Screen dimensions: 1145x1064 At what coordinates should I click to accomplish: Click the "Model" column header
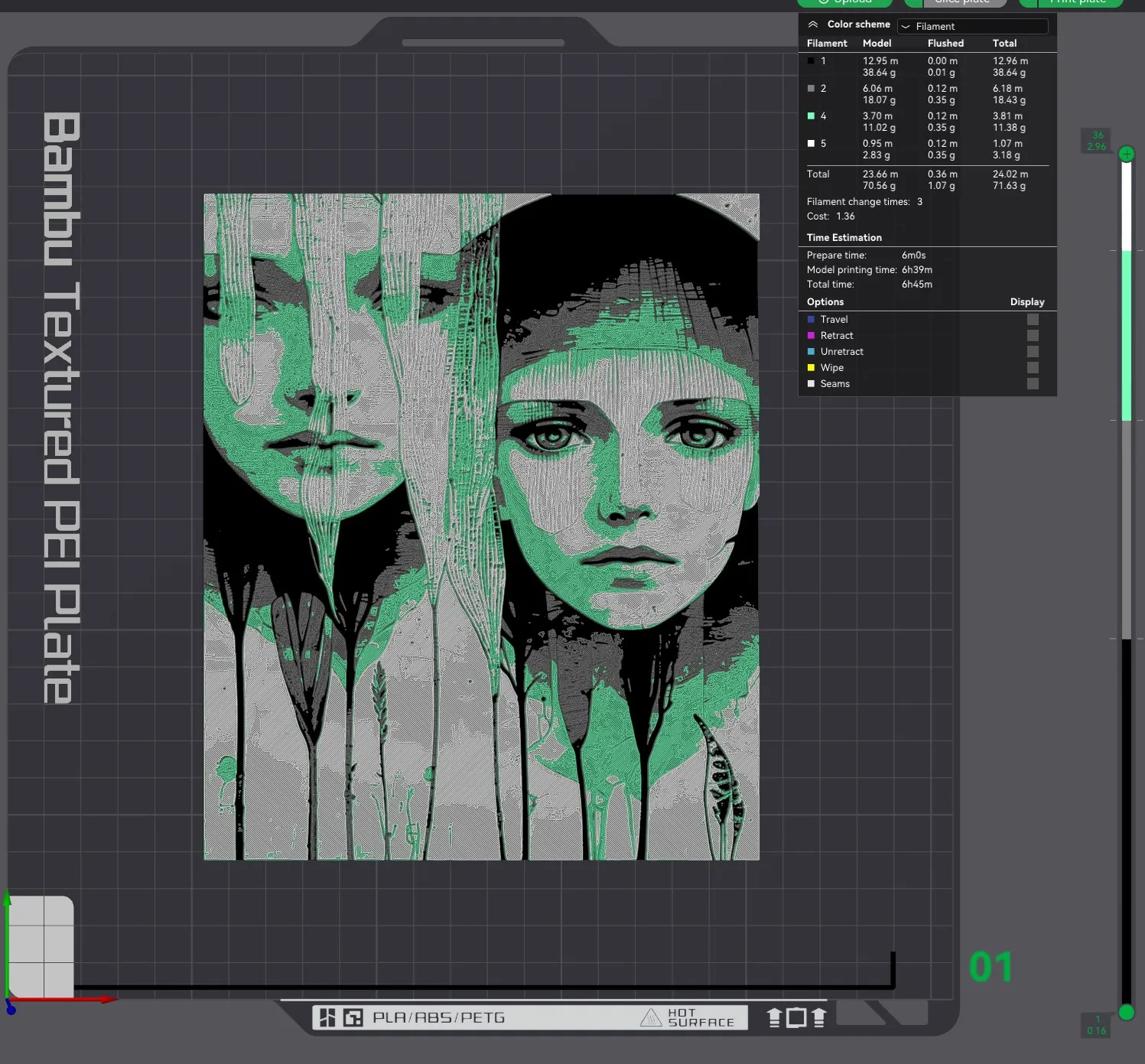(x=877, y=44)
